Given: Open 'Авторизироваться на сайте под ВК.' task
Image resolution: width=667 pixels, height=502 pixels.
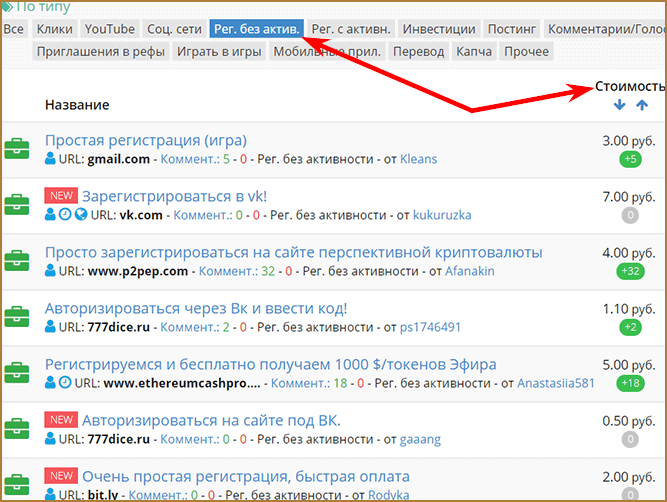Looking at the screenshot, I should [x=211, y=420].
